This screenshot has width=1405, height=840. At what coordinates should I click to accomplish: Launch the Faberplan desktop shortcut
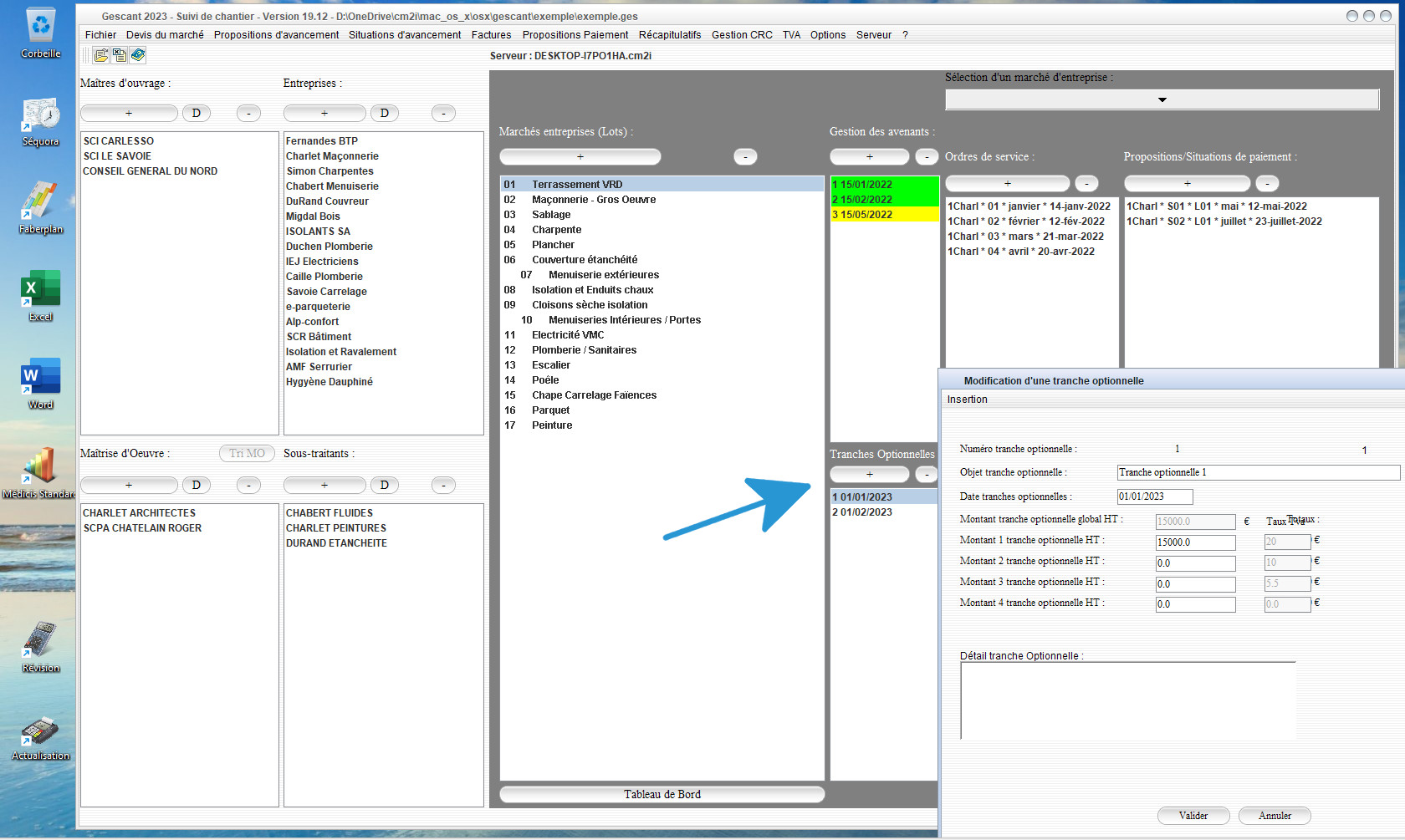point(41,209)
